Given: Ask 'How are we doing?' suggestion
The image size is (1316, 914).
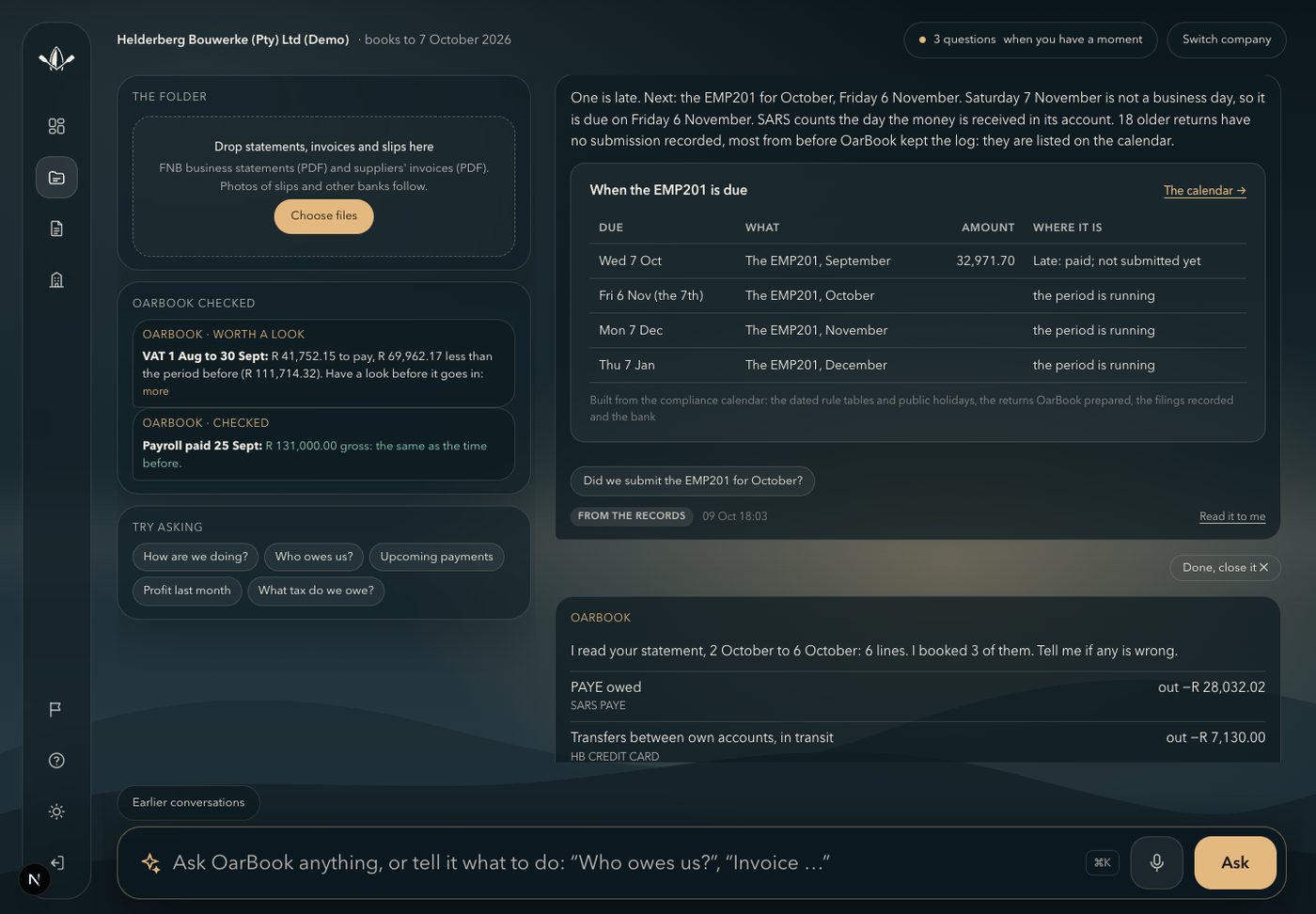Looking at the screenshot, I should point(196,557).
